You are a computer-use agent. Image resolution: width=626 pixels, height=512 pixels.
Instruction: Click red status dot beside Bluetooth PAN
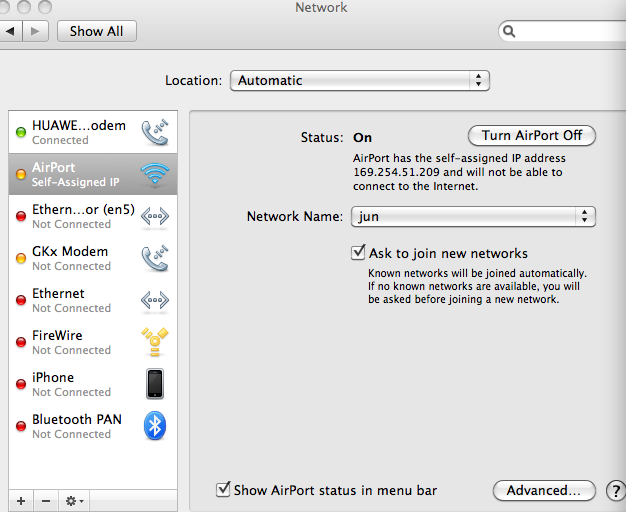(21, 426)
